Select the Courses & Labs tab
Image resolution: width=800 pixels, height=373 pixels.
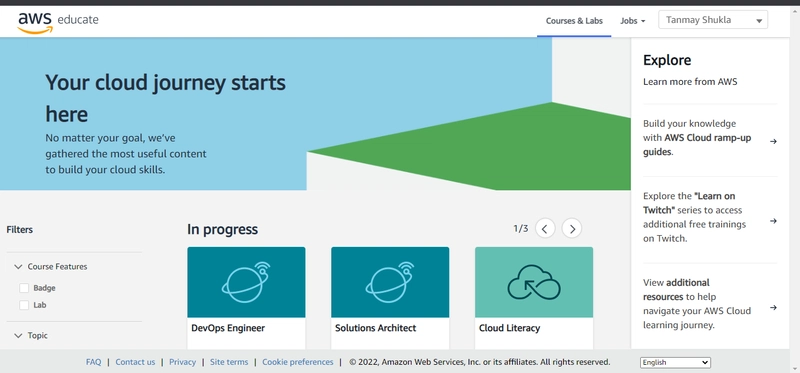[574, 21]
